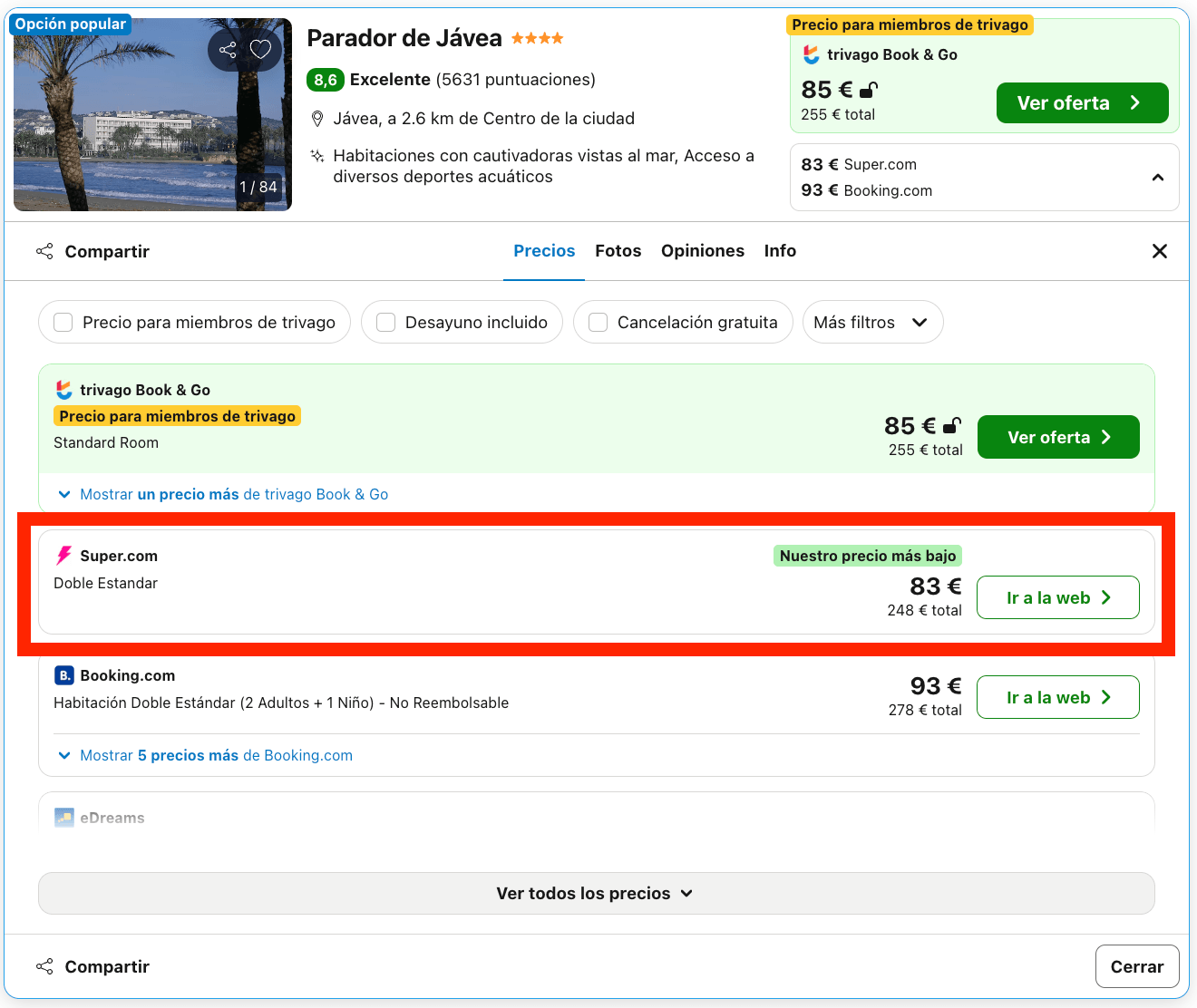The image size is (1197, 1008).
Task: Close the details panel with X icon
Action: click(1160, 251)
